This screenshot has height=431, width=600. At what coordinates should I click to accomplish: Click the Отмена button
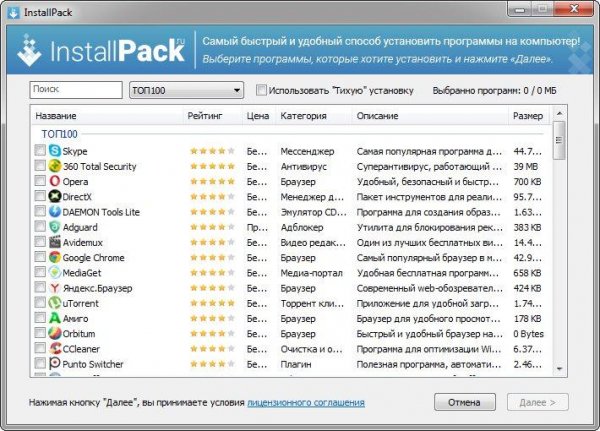[x=465, y=402]
